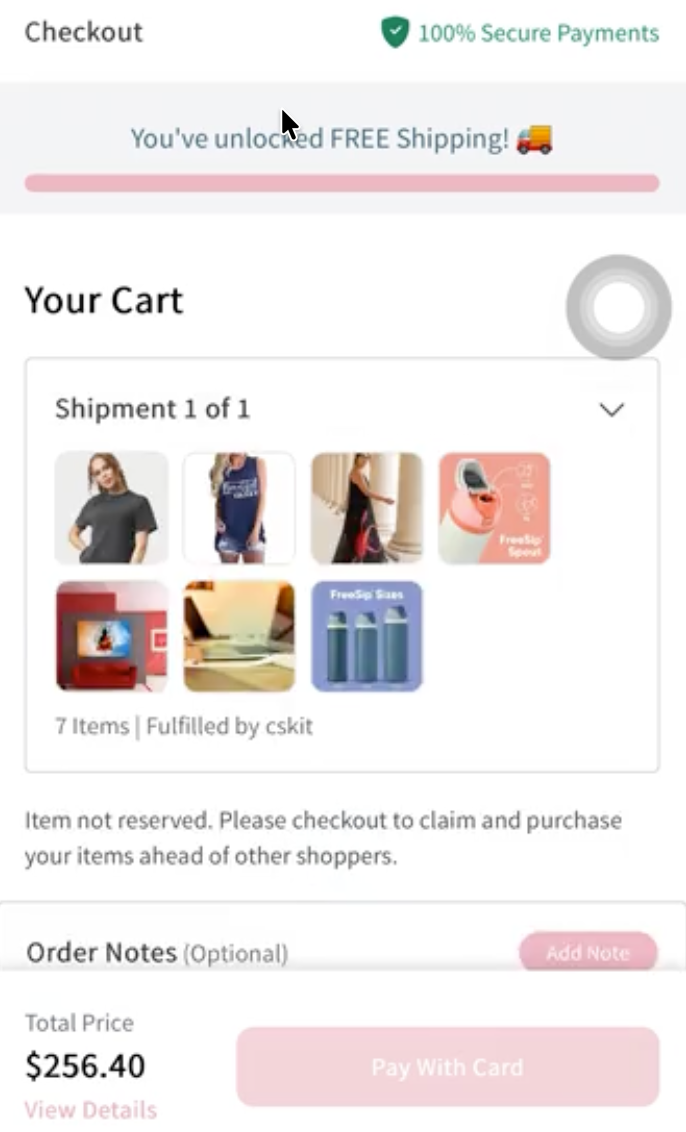Click the 100% Secure Payments text
Image resolution: width=686 pixels, height=1132 pixels.
pyautogui.click(x=538, y=33)
